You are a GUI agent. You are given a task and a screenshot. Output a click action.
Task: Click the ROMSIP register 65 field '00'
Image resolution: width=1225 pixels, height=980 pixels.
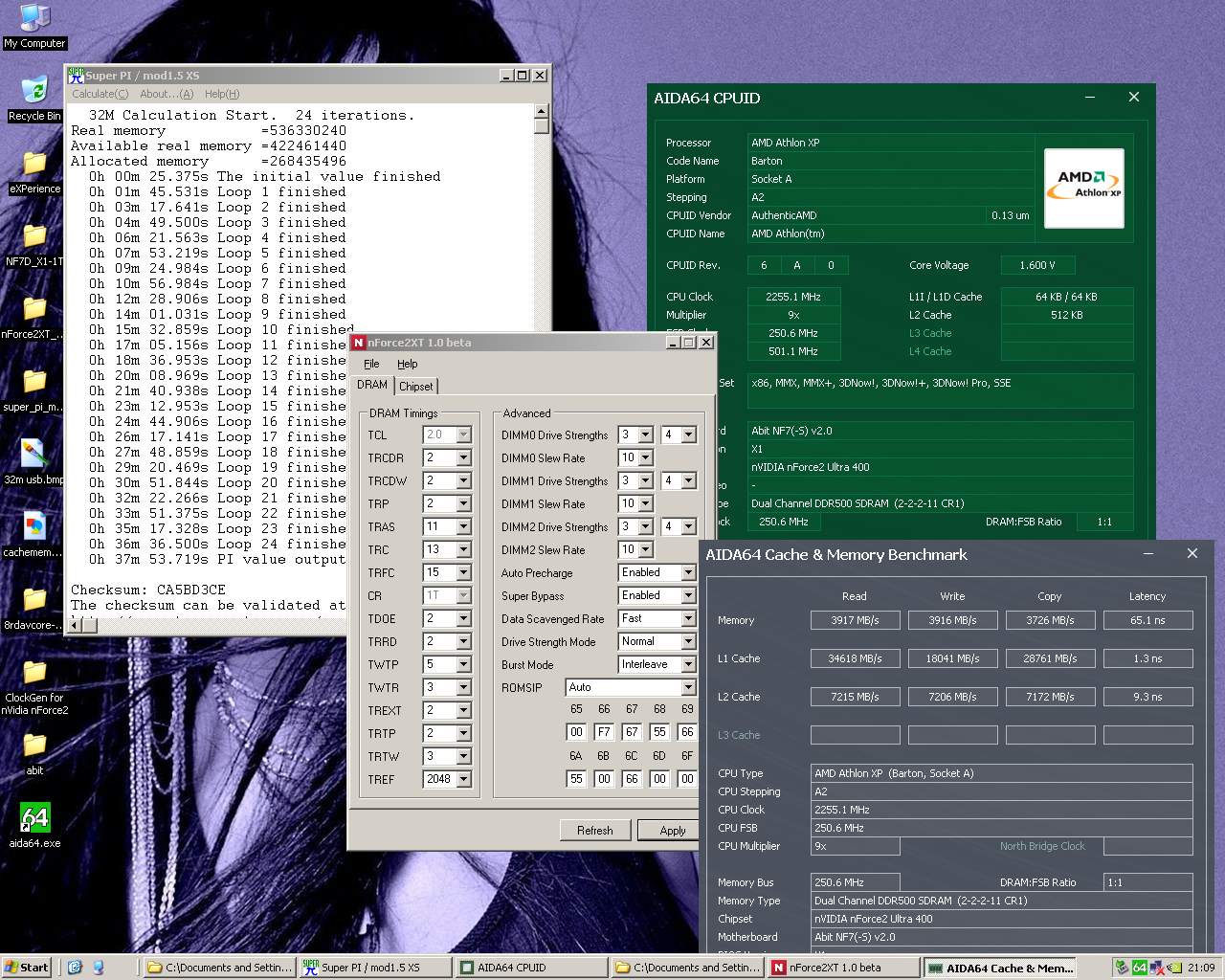point(576,731)
